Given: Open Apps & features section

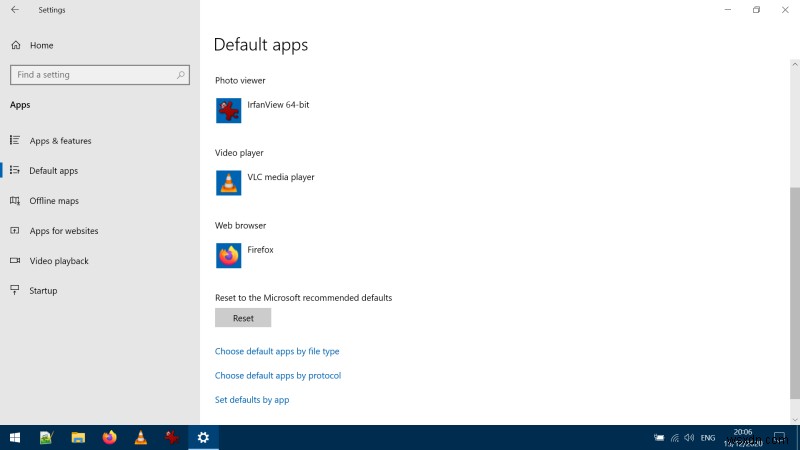Looking at the screenshot, I should [x=60, y=141].
